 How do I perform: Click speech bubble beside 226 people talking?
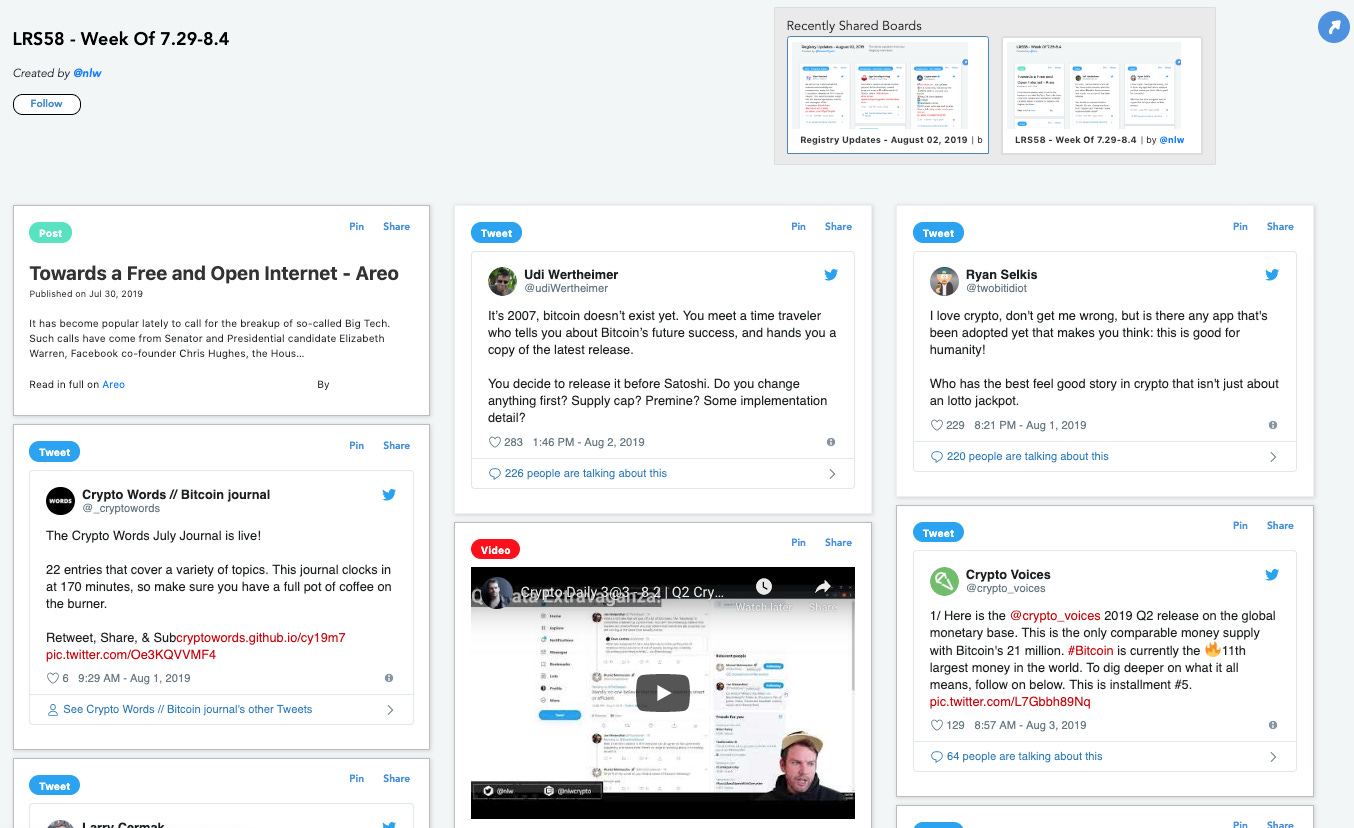pyautogui.click(x=495, y=474)
